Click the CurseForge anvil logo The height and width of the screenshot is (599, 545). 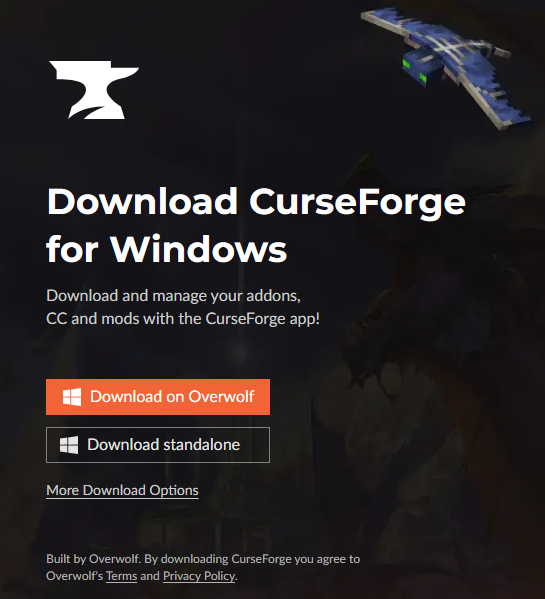(94, 90)
